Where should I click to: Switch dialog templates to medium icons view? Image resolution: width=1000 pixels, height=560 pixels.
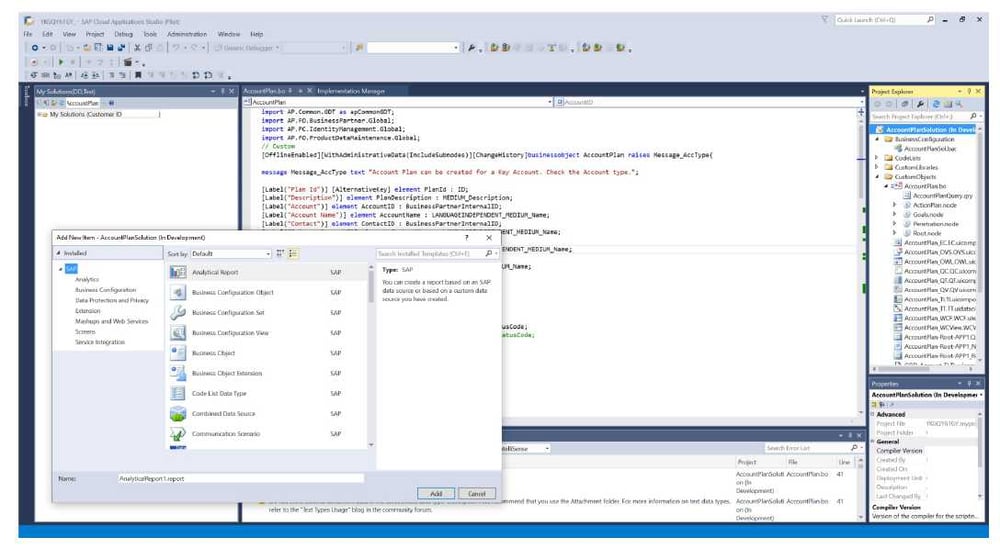click(x=293, y=253)
